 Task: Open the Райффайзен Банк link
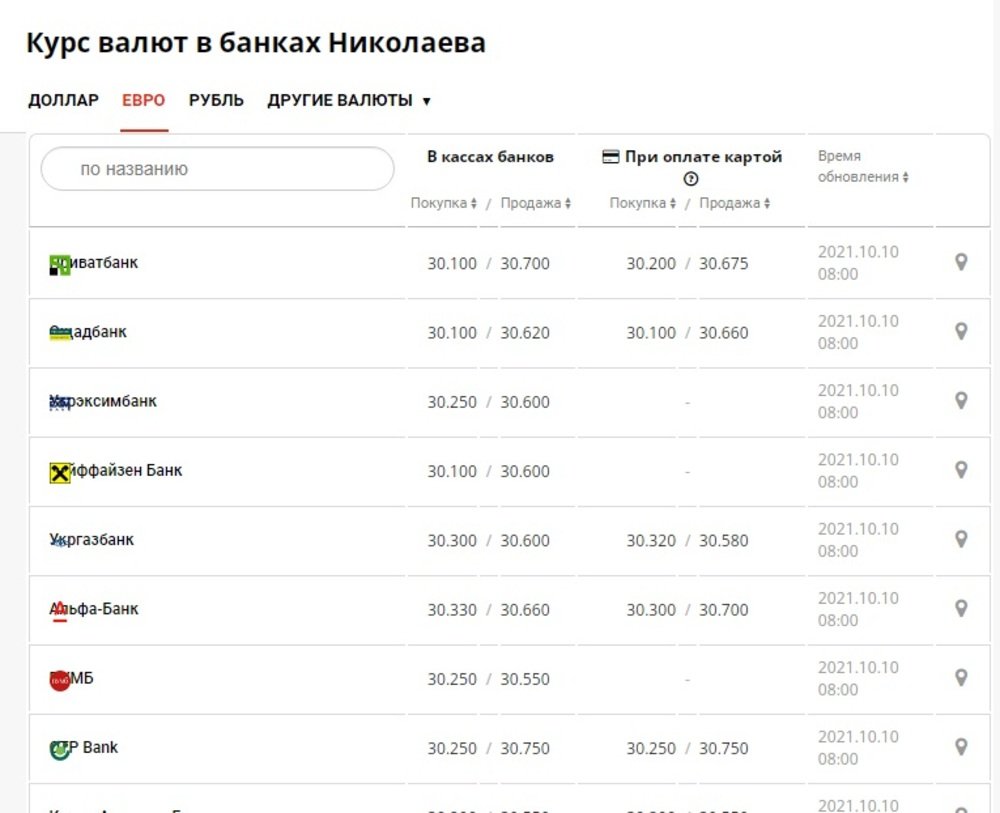coord(116,471)
